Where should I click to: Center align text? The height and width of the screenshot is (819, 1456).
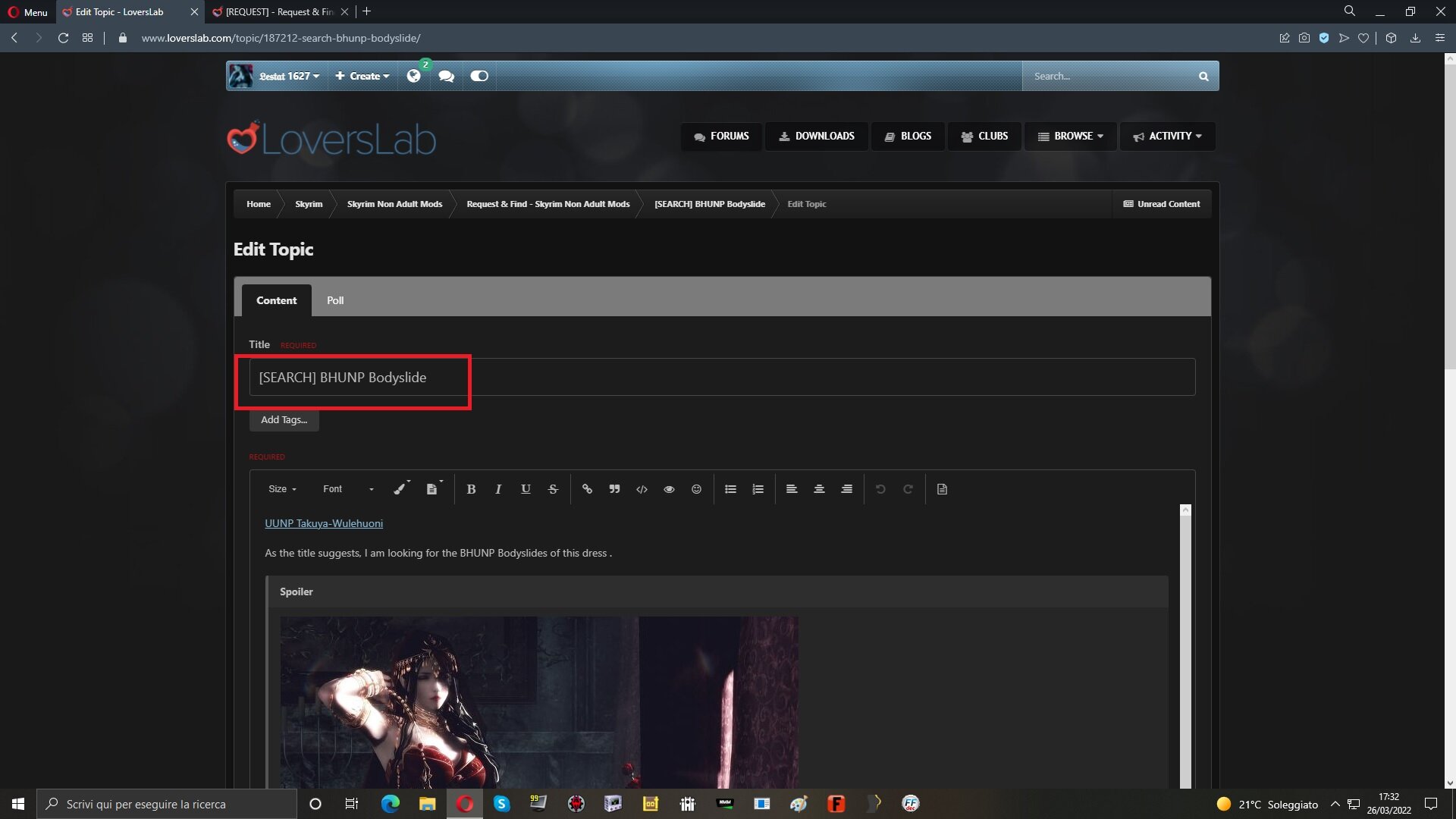[x=819, y=489]
